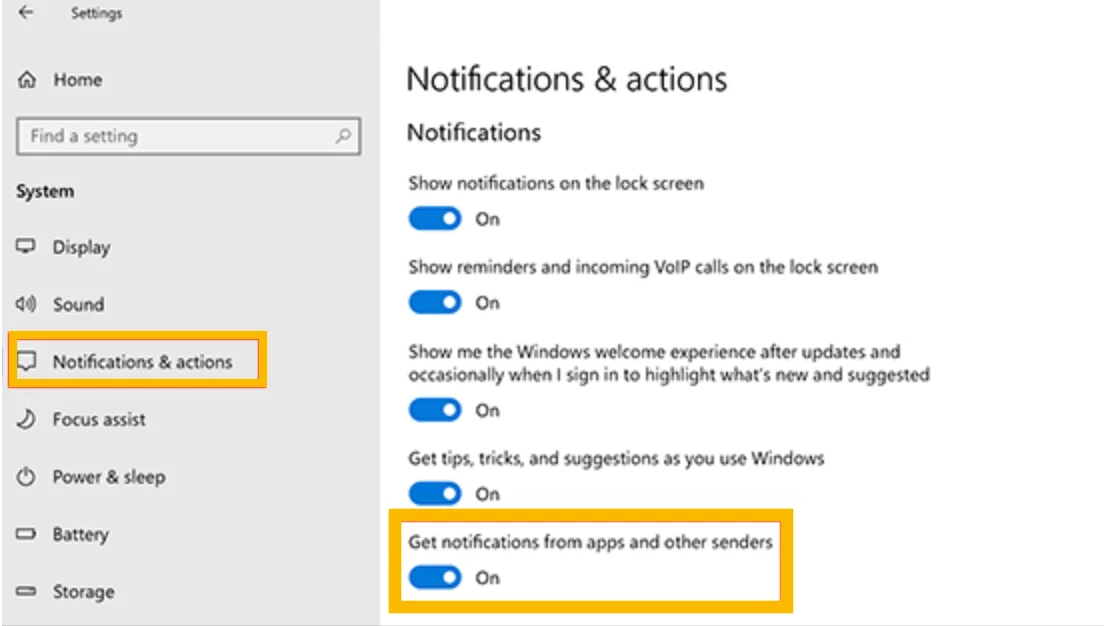Toggle Show notifications on the lock screen
The width and height of the screenshot is (1104, 626).
tap(435, 218)
